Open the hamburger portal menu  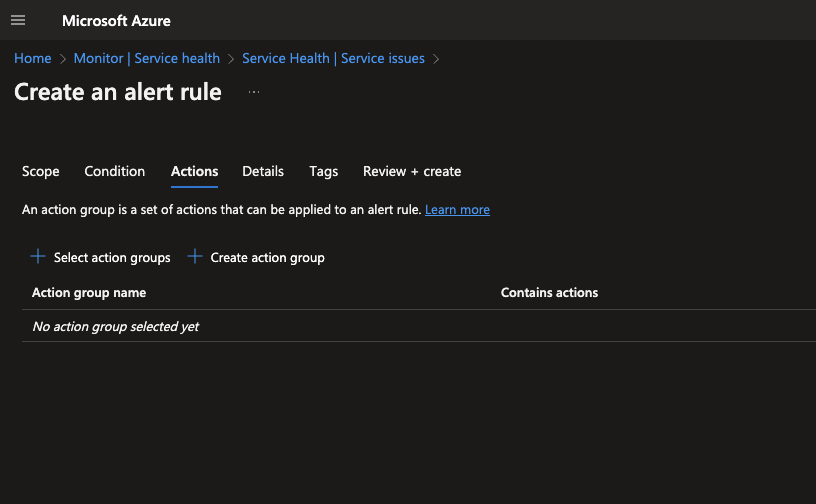pos(18,20)
